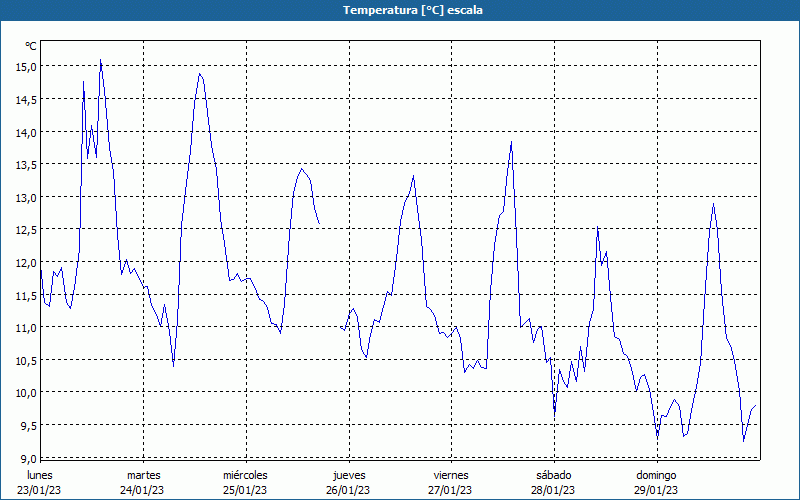
Task: Select the 'jueves' day label
Action: point(349,475)
